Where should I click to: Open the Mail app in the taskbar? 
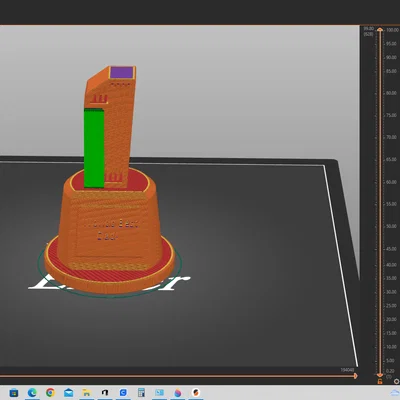pos(69,393)
